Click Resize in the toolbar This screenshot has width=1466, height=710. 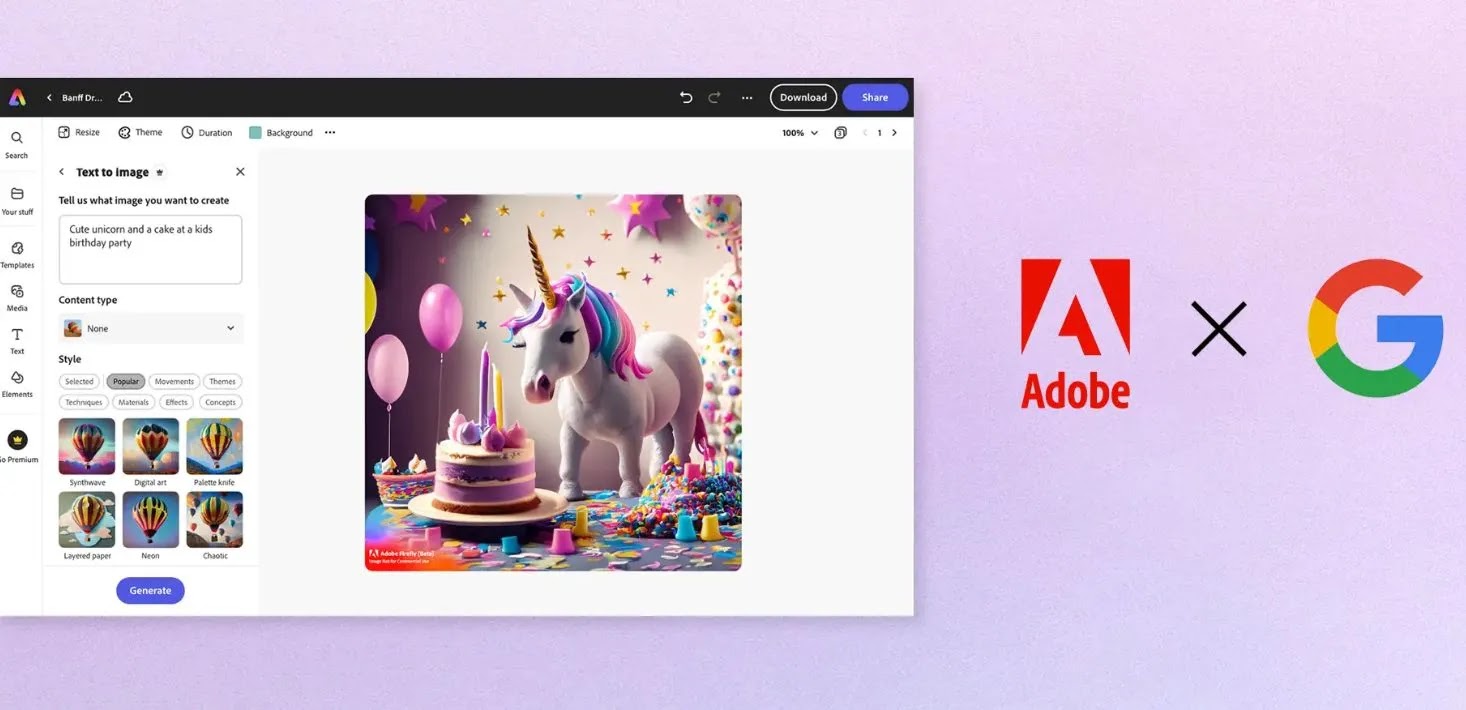[x=79, y=132]
